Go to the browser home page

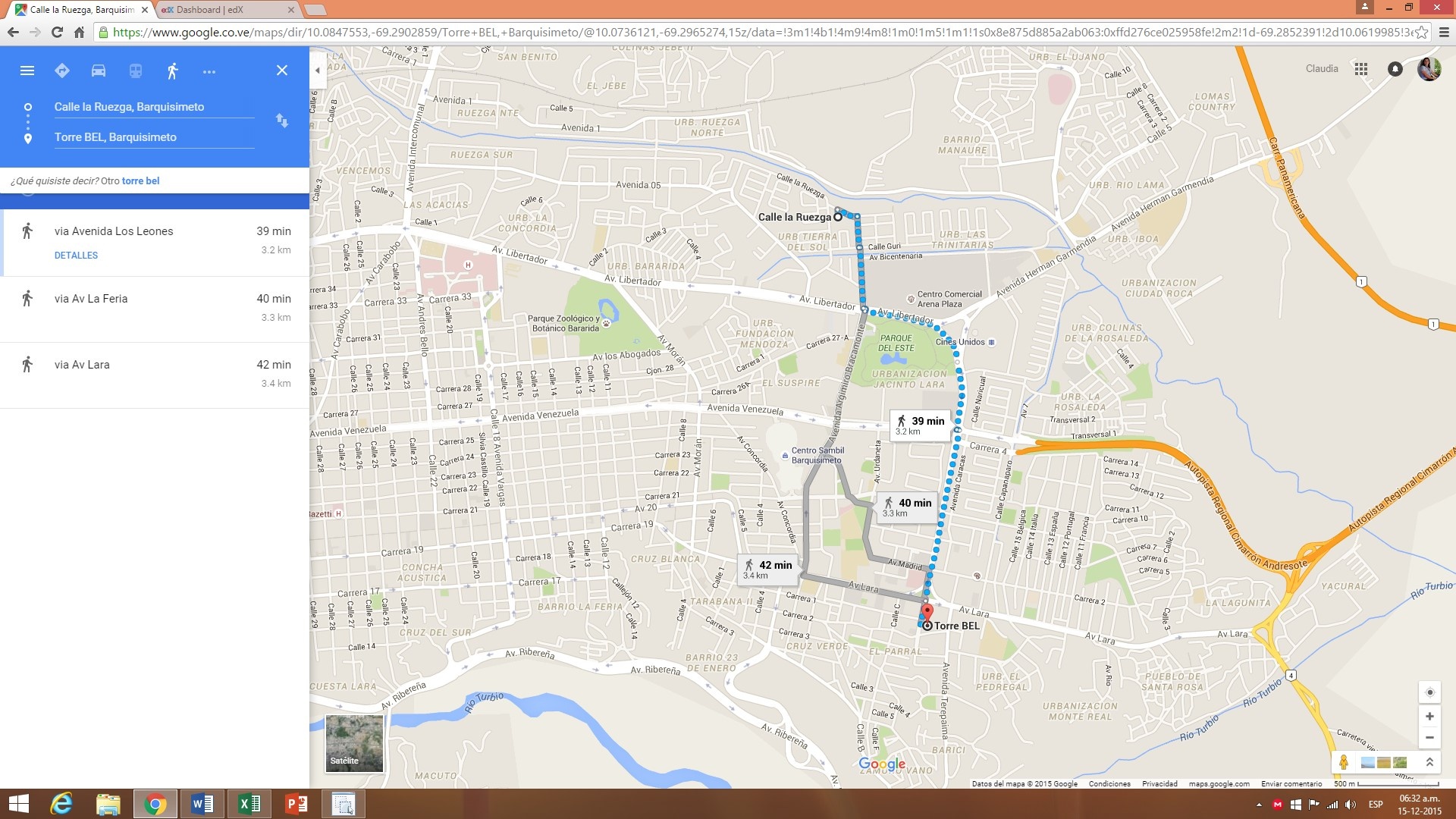tap(79, 32)
